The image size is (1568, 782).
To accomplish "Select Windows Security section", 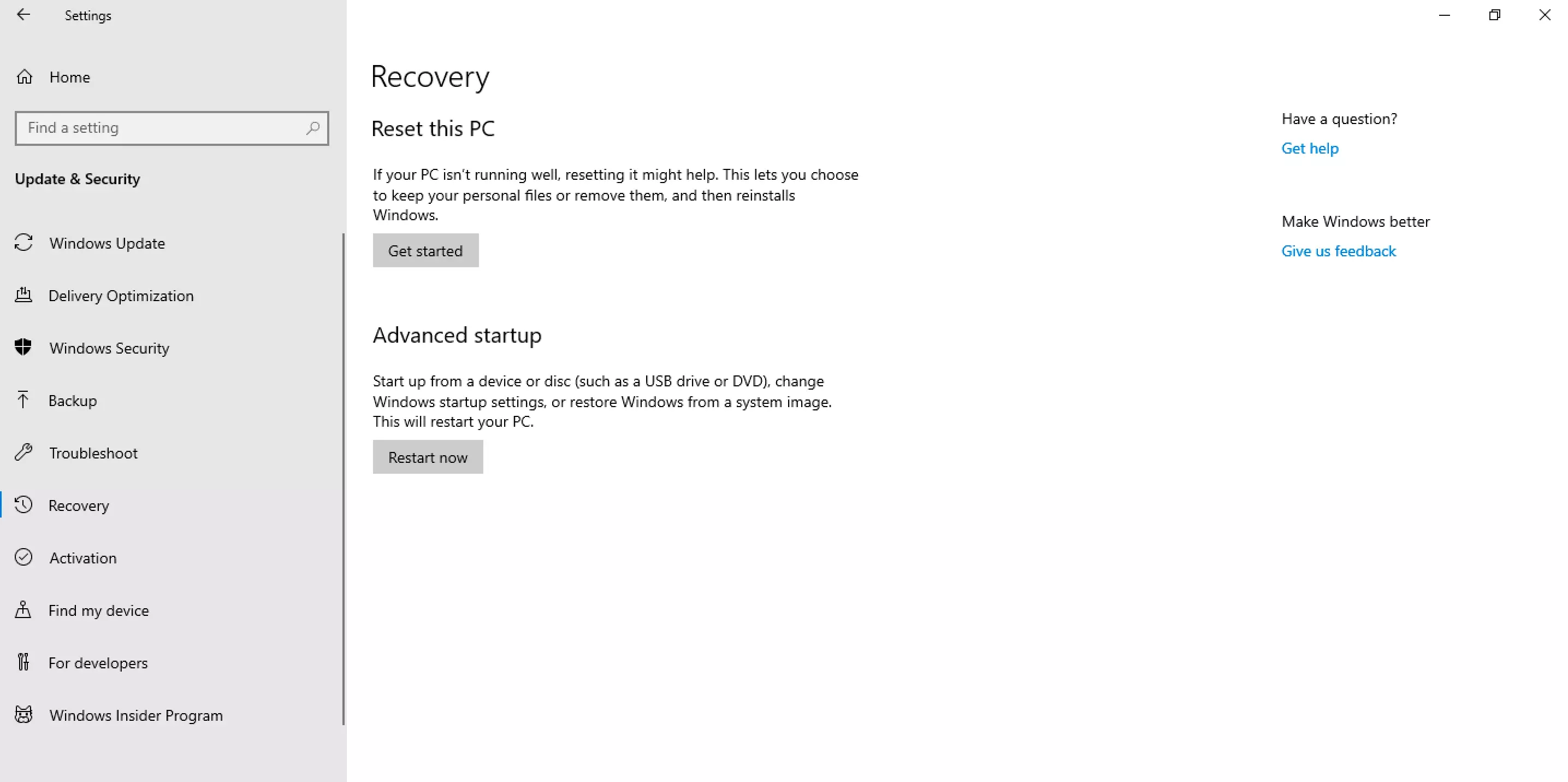I will 109,347.
